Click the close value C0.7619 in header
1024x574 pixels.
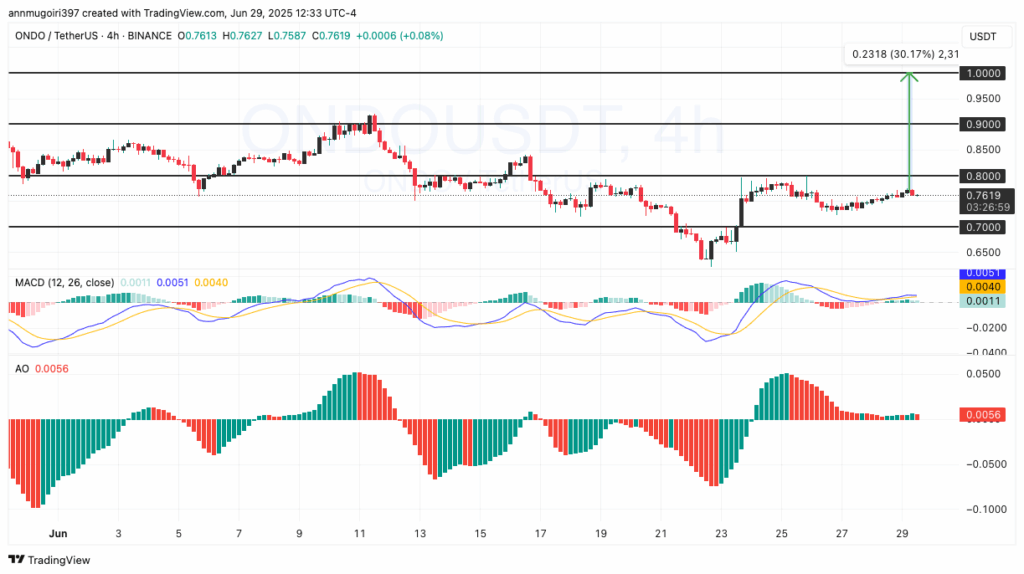pyautogui.click(x=331, y=36)
